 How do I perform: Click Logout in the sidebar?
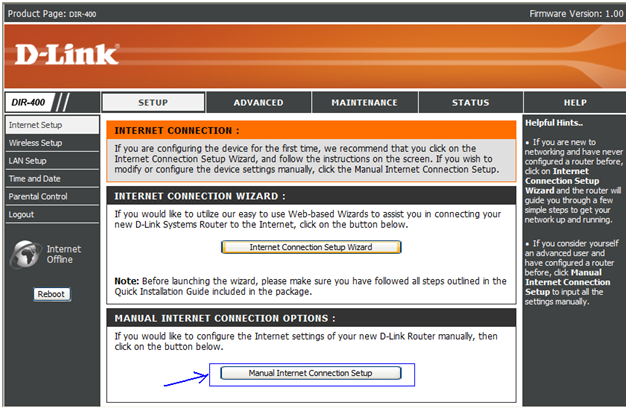pyautogui.click(x=52, y=214)
